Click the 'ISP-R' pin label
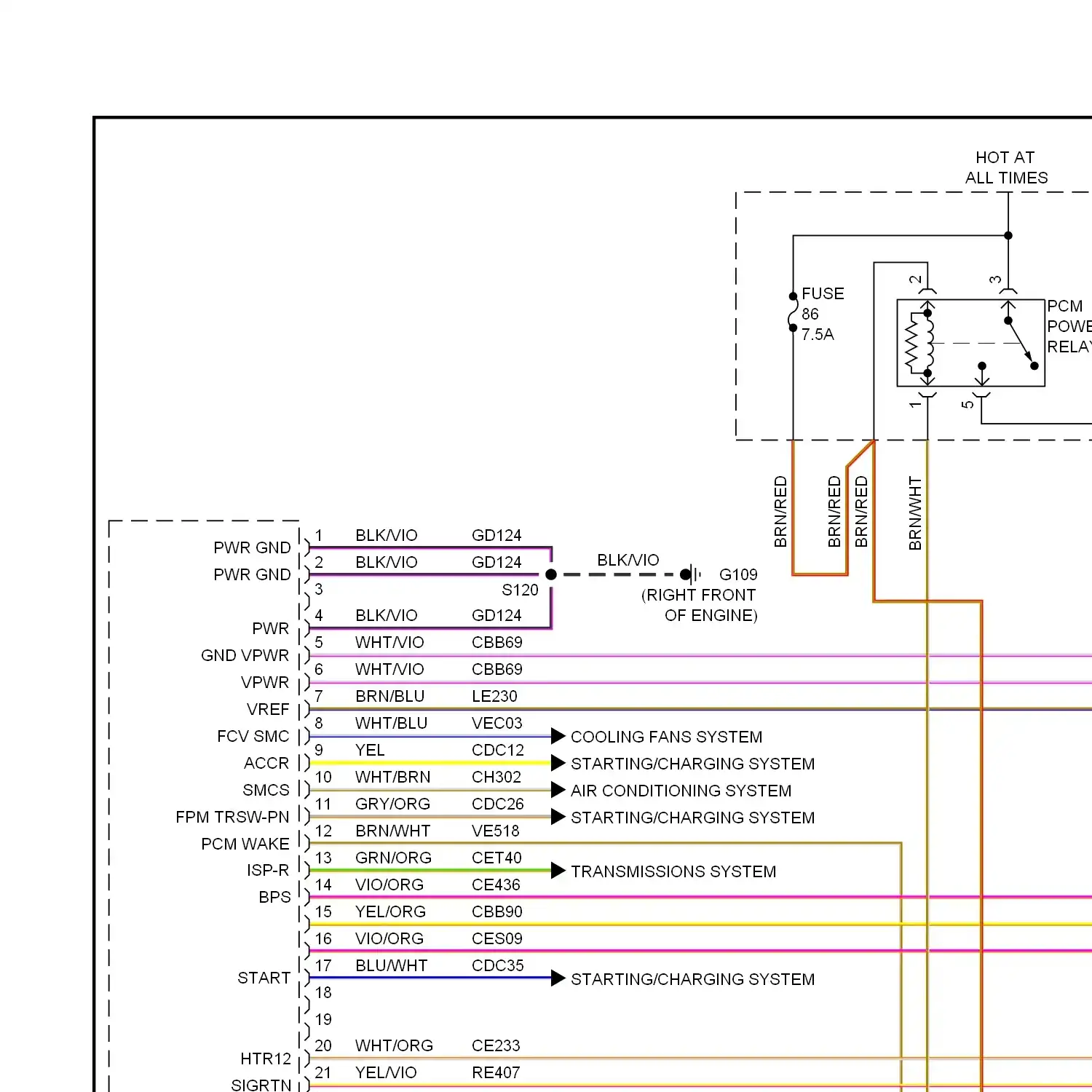This screenshot has height=1092, width=1092. [268, 870]
